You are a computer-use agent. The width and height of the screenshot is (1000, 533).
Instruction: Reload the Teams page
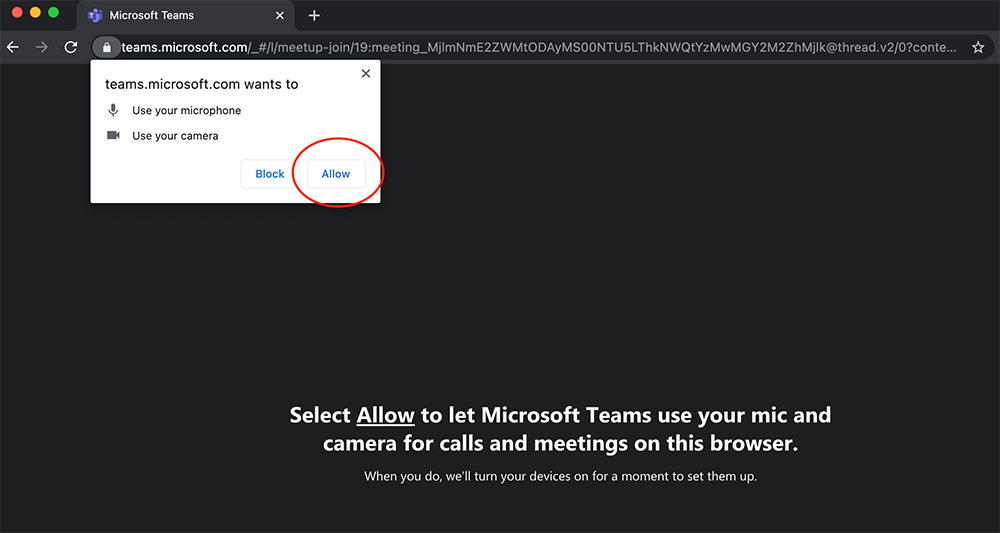[x=71, y=47]
